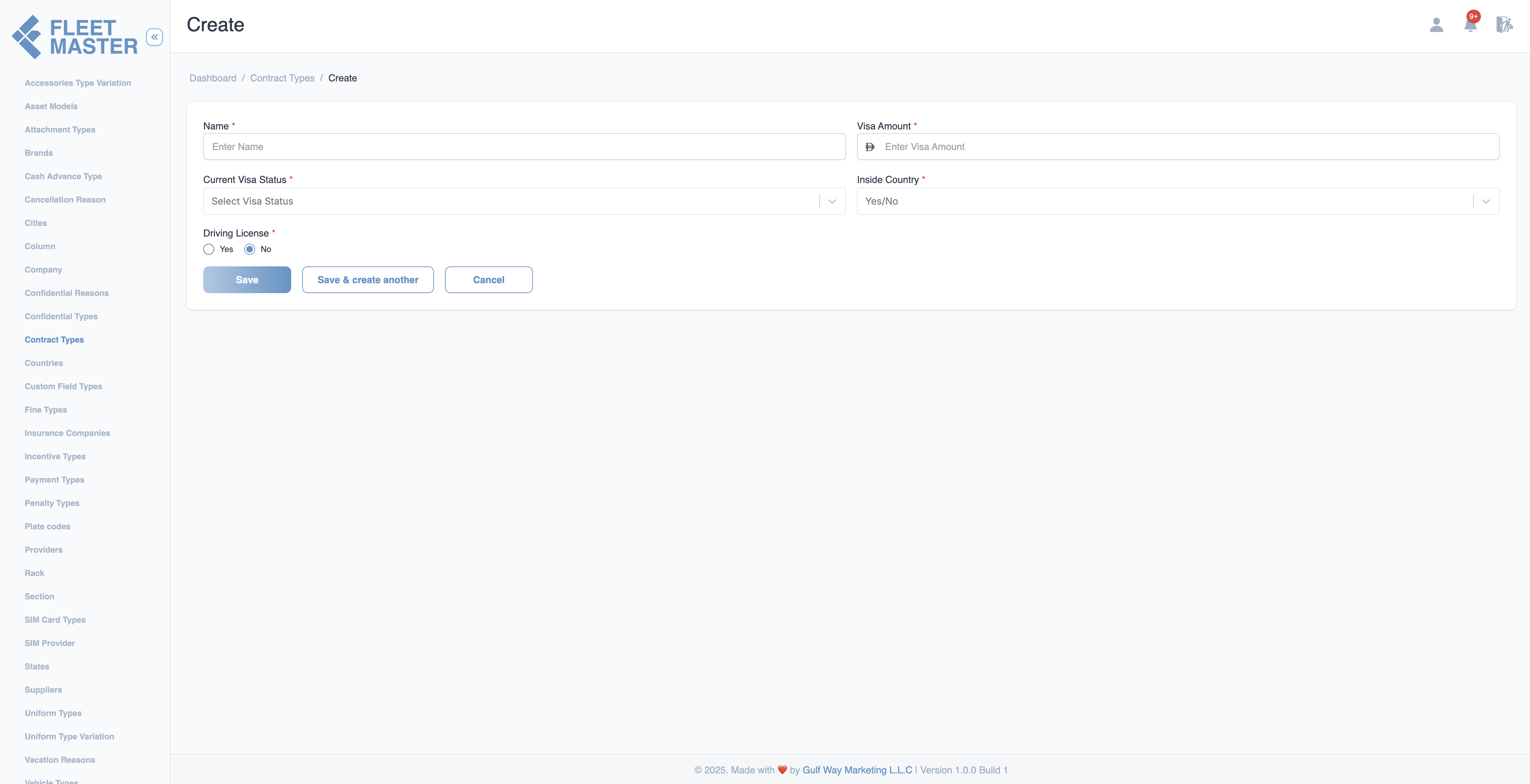Image resolution: width=1530 pixels, height=784 pixels.
Task: Click the Visa Status chevron arrow
Action: [x=832, y=201]
